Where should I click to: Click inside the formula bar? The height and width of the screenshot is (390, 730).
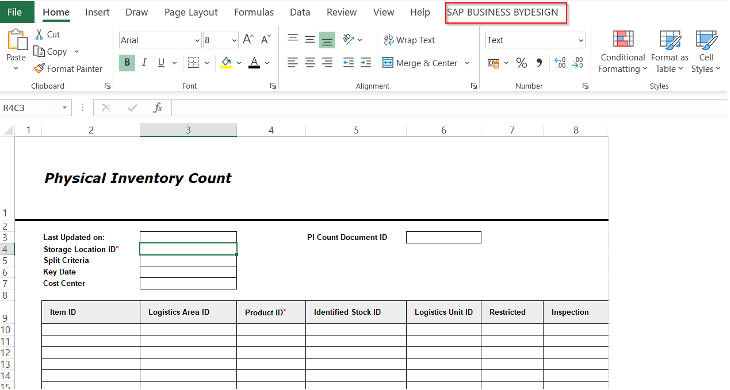(449, 108)
